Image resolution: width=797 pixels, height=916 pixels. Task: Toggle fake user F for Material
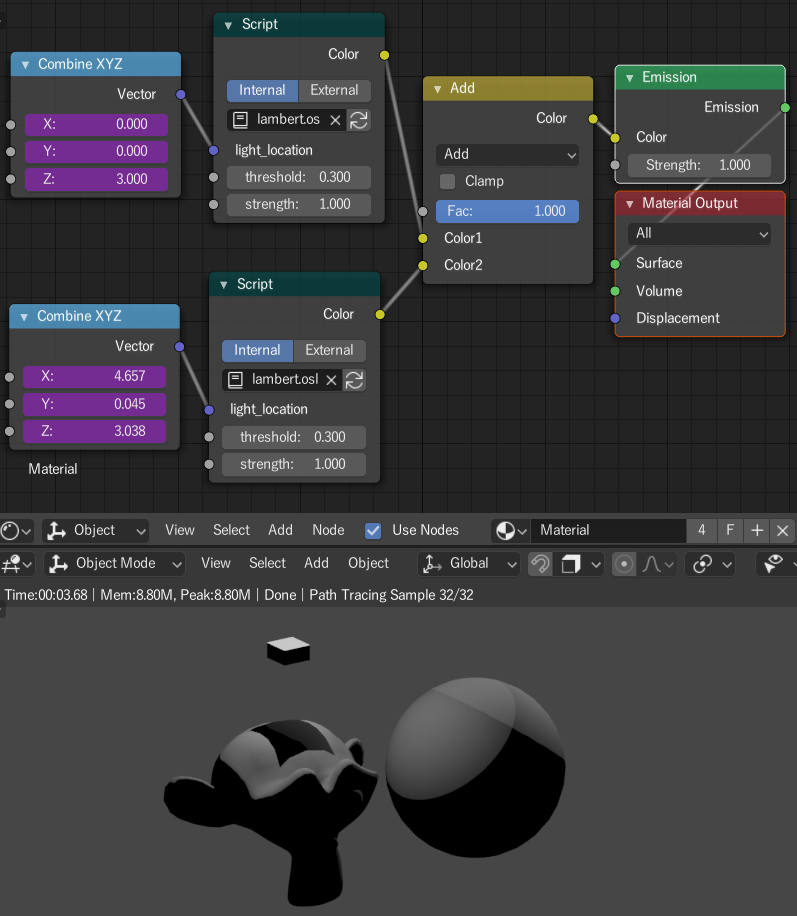(x=729, y=530)
